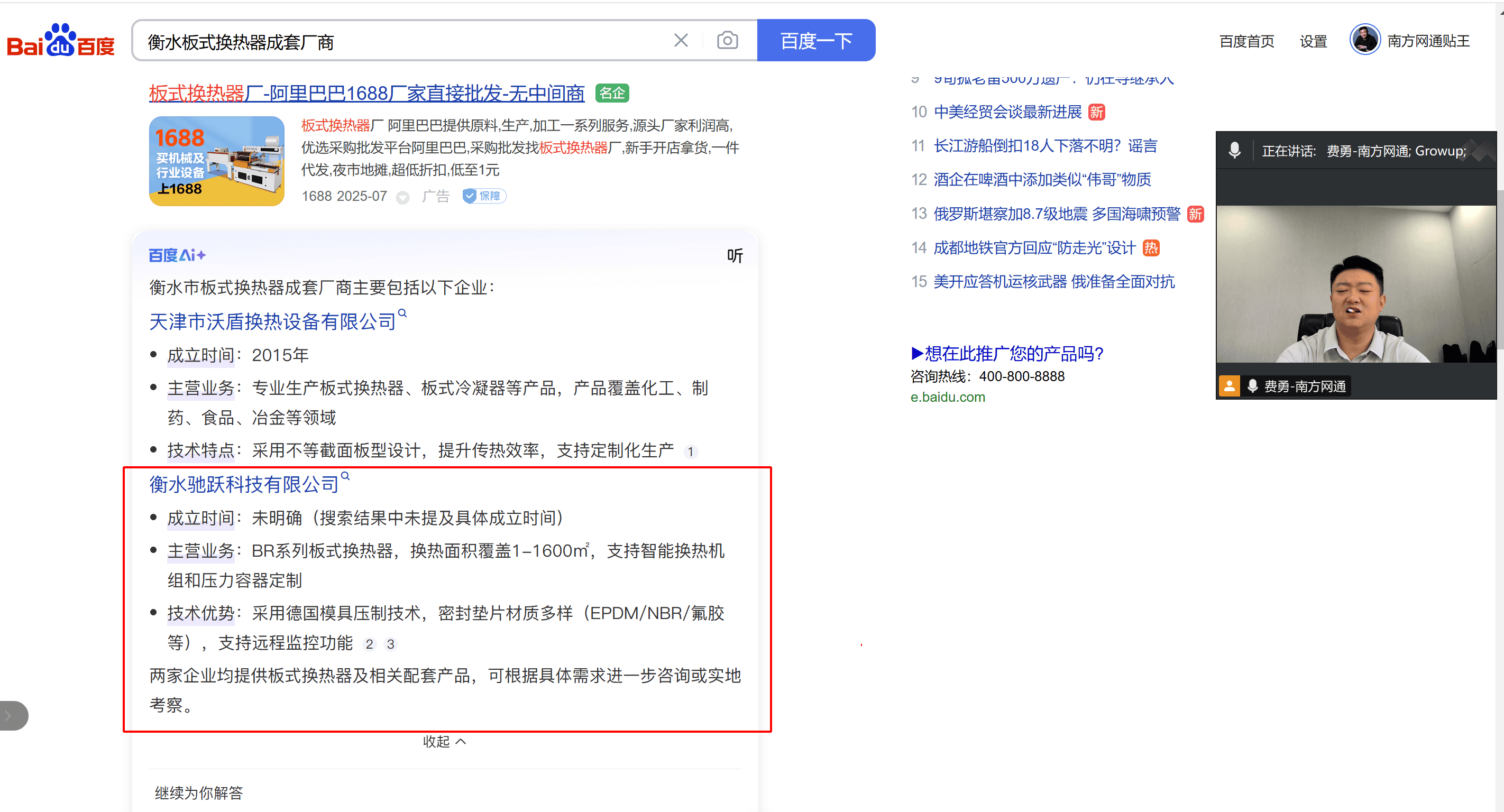The height and width of the screenshot is (812, 1504).
Task: Open 设置 menu
Action: click(x=1313, y=41)
